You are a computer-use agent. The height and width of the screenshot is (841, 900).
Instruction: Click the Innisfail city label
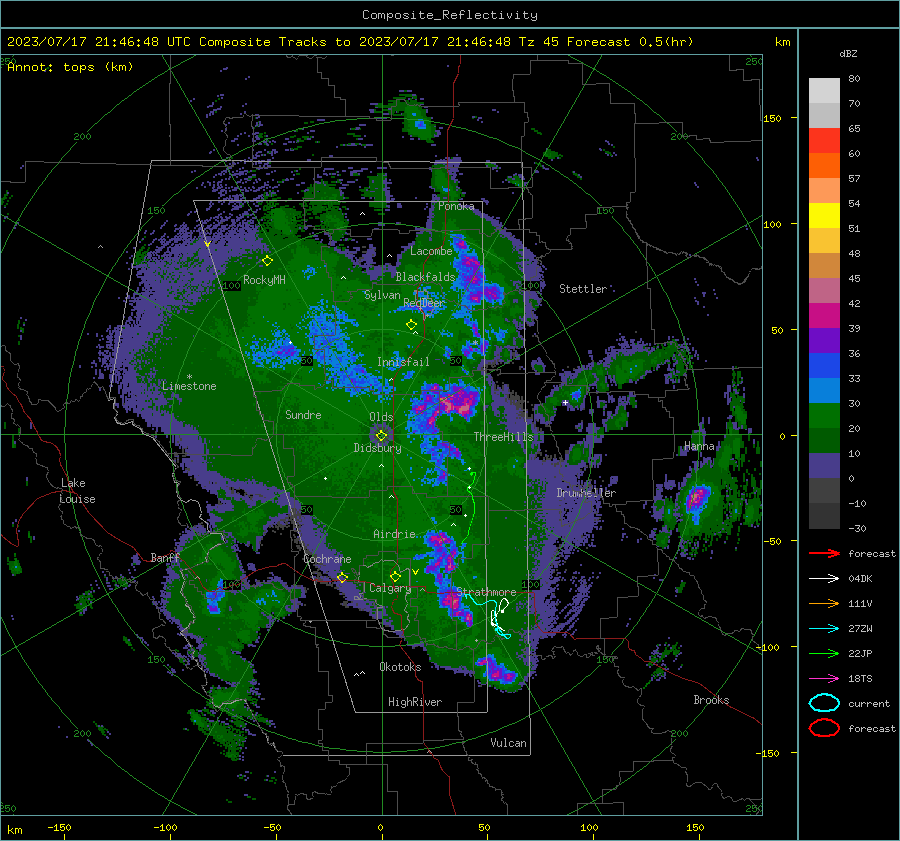point(403,362)
